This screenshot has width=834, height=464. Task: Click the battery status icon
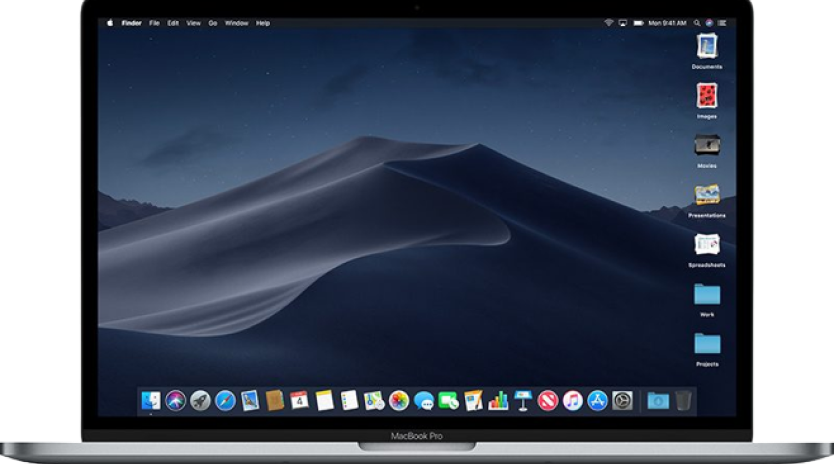638,23
